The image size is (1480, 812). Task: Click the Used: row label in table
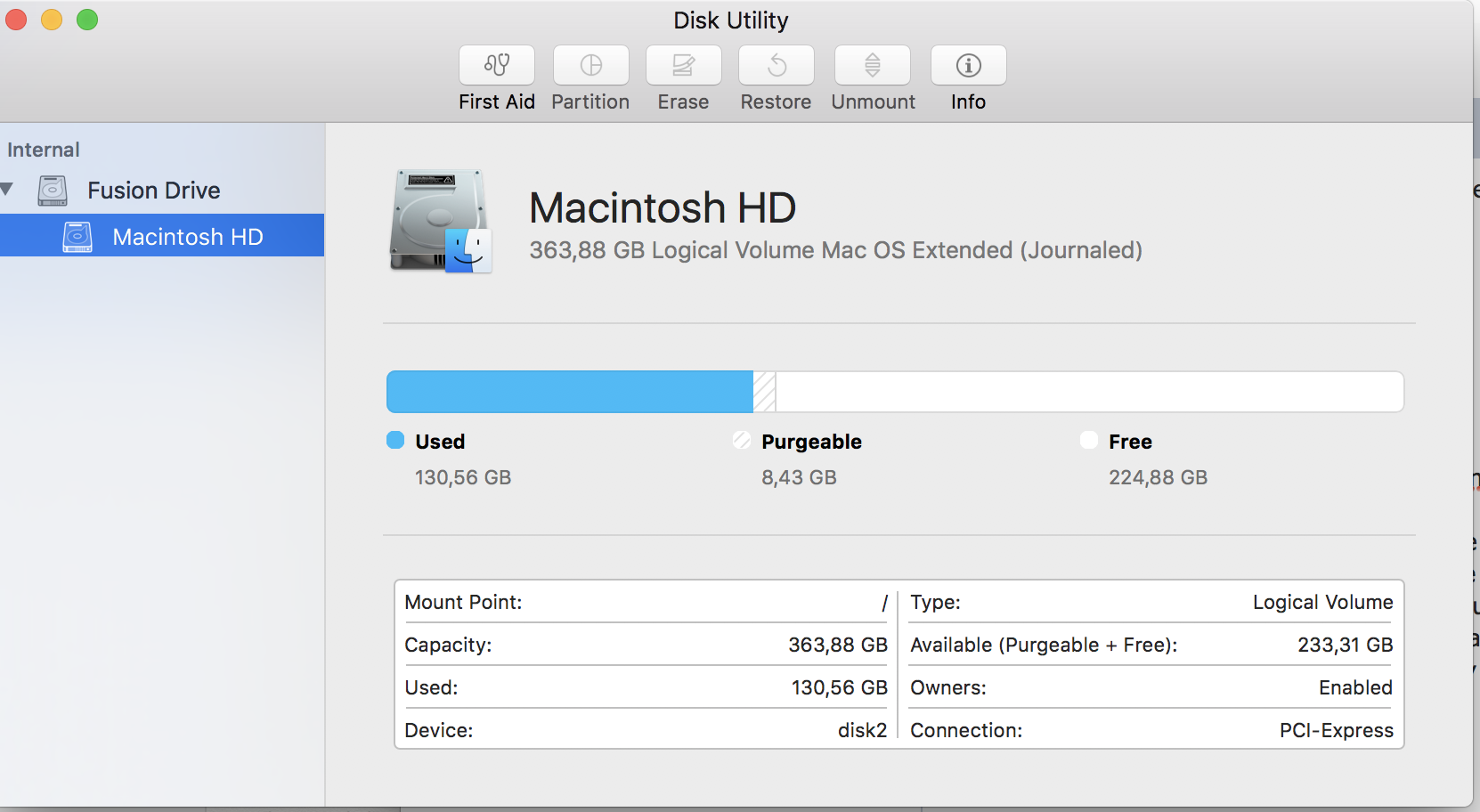coord(431,687)
